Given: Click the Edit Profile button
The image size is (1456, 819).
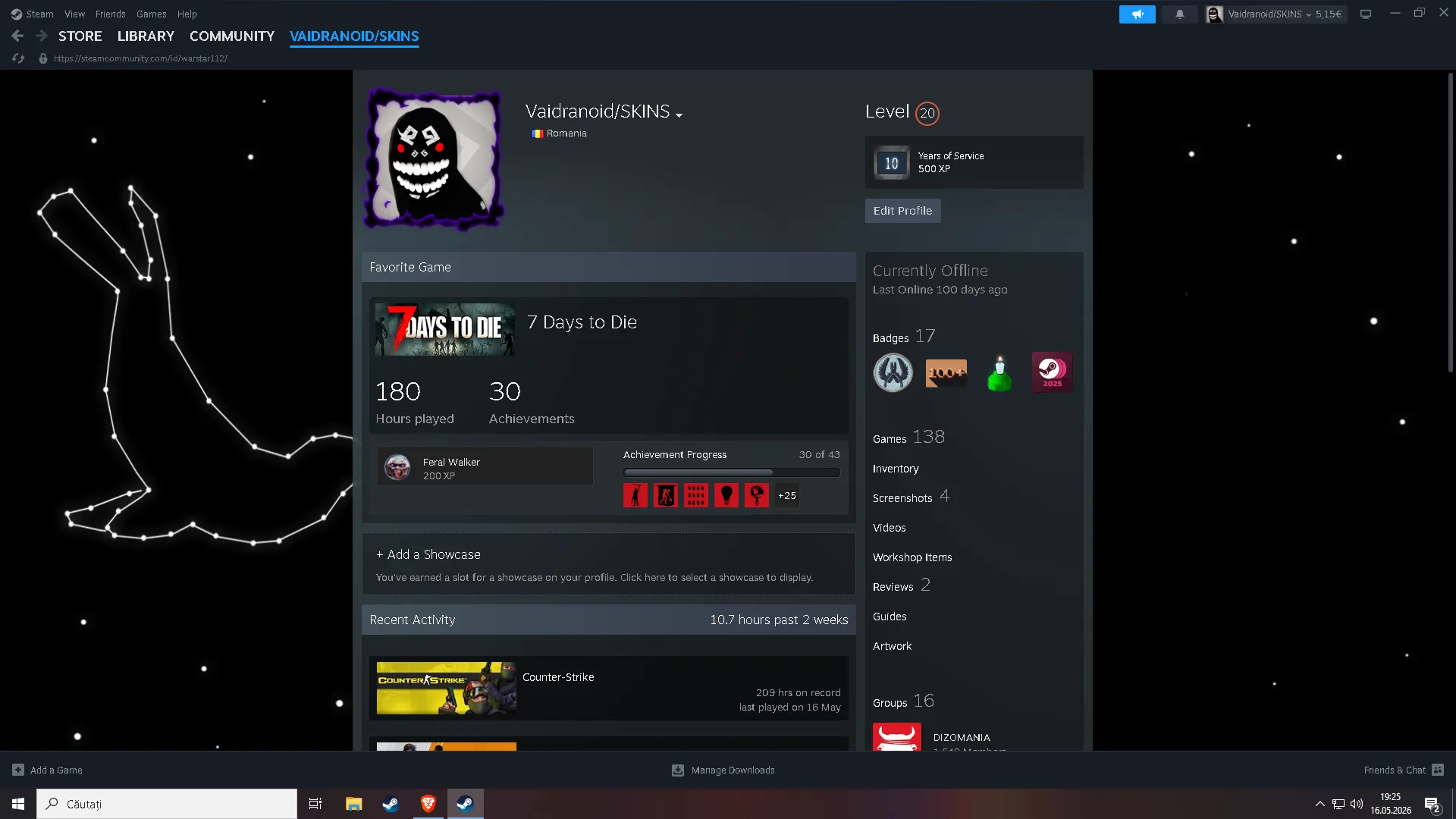Looking at the screenshot, I should point(902,211).
